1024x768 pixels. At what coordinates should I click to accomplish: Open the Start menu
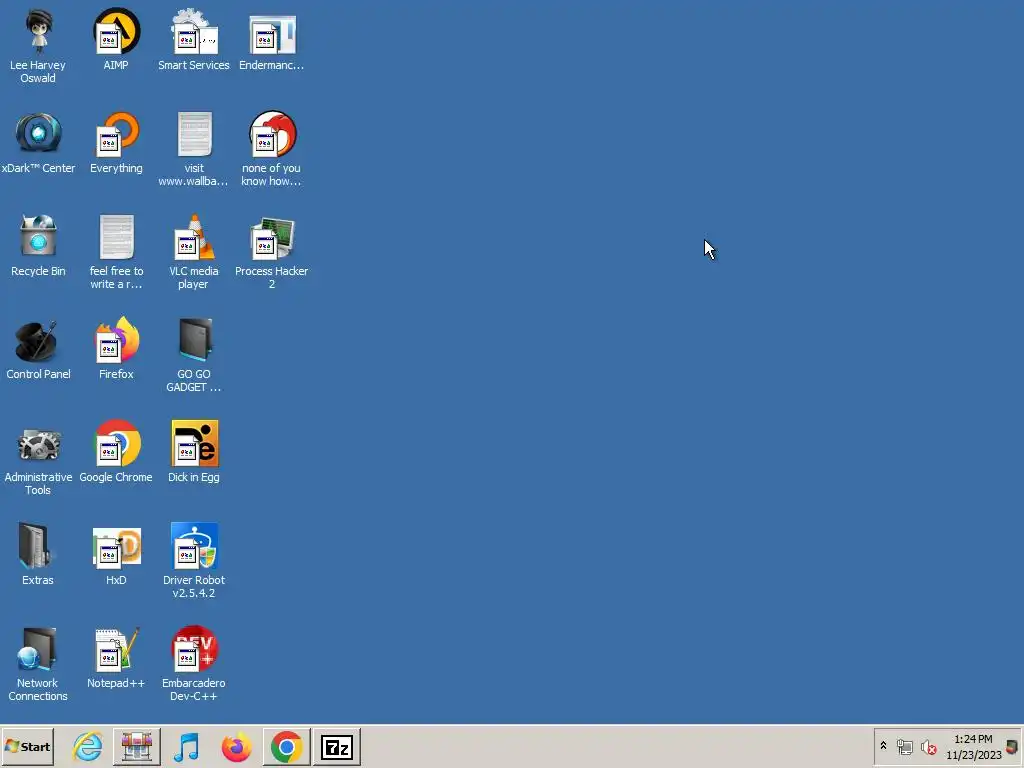(x=27, y=746)
